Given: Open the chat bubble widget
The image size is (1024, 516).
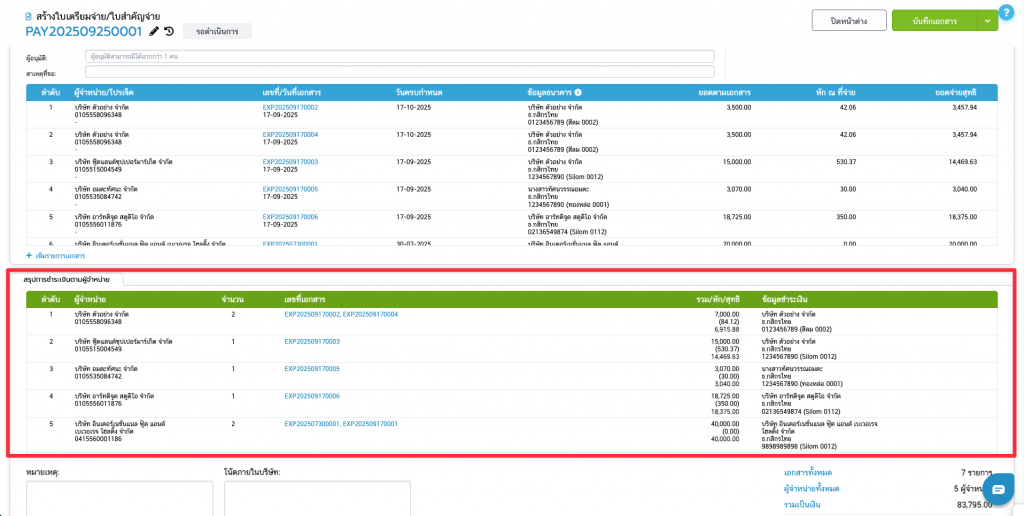Looking at the screenshot, I should 998,489.
